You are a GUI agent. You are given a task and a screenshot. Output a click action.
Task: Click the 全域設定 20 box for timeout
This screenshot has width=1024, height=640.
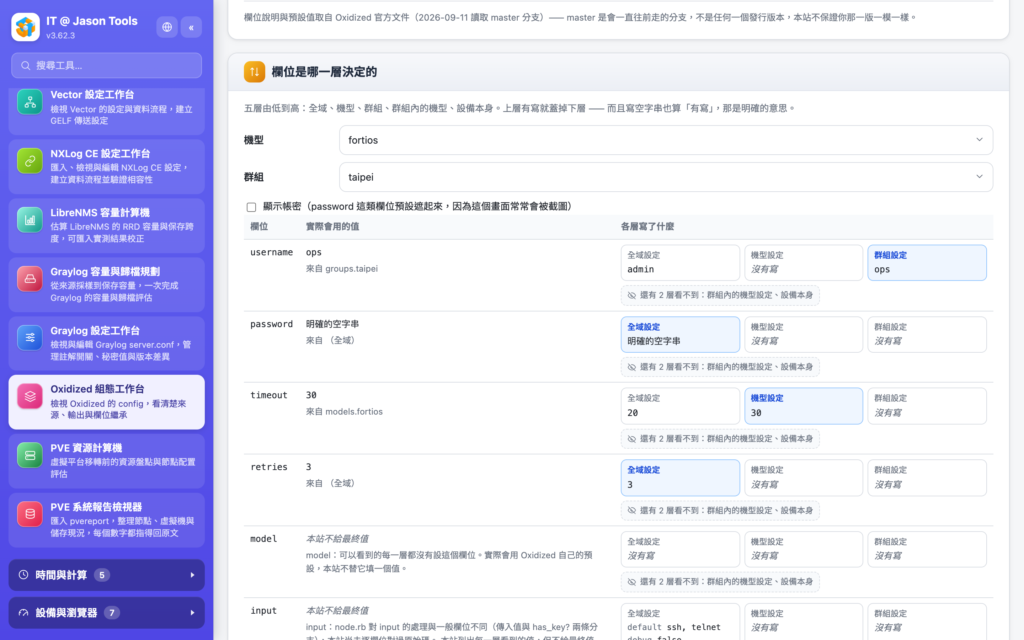[680, 406]
